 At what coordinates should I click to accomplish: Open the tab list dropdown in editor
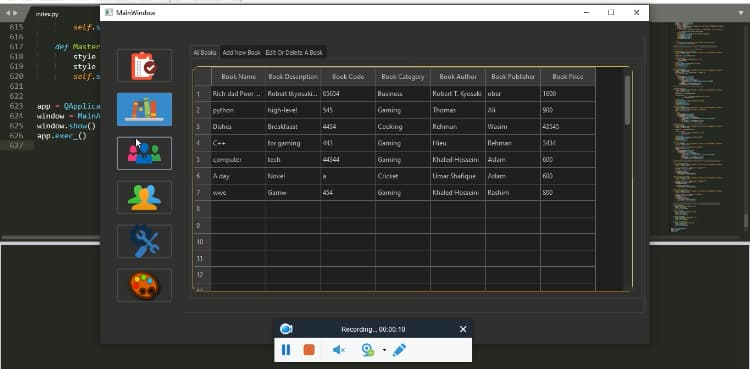point(741,13)
